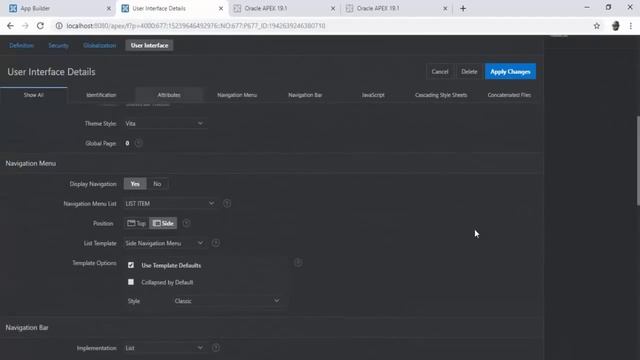
Task: Click the Navigation Bar section heading
Action: [x=27, y=327]
